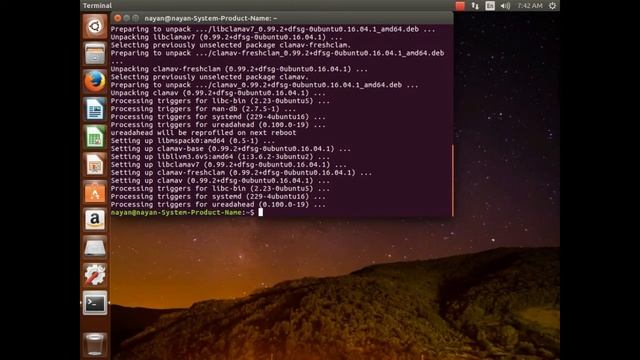The image size is (640, 360).
Task: Open LibreOffice Impress presentation icon
Action: pyautogui.click(x=95, y=165)
